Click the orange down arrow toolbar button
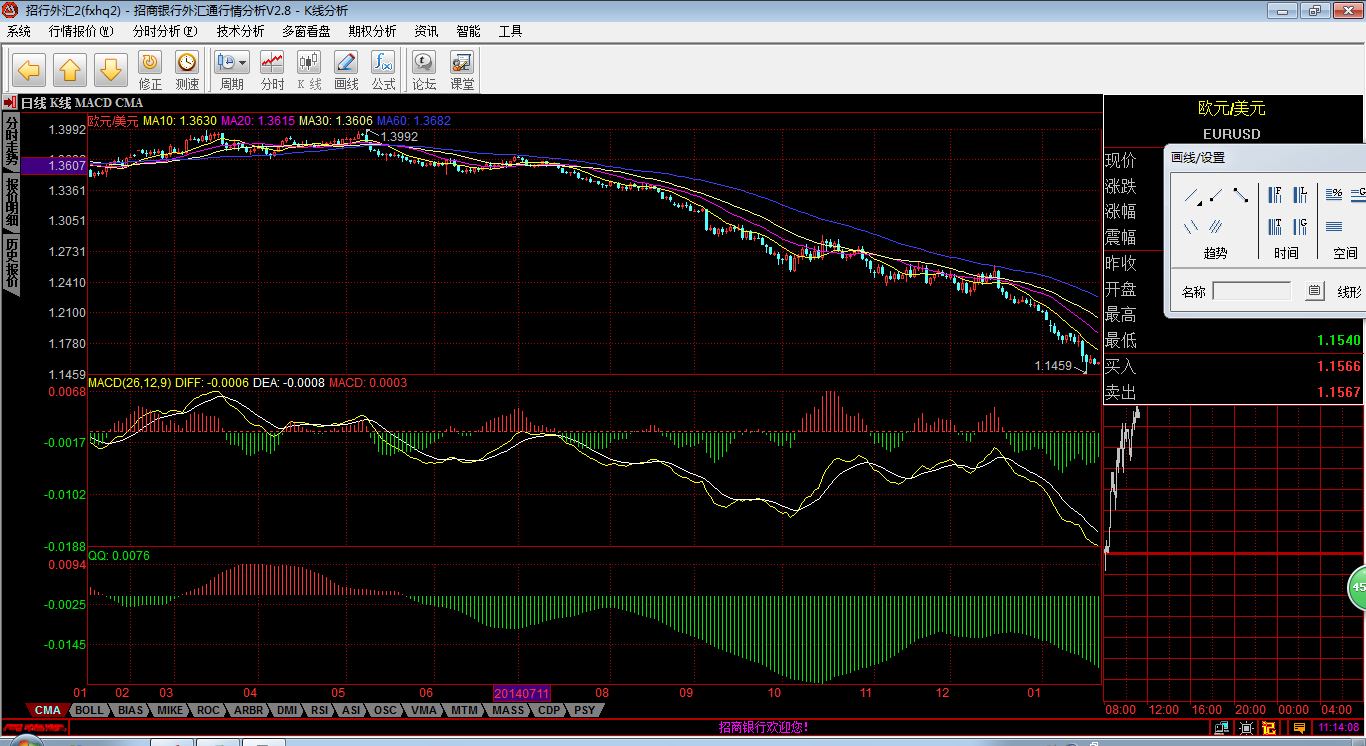This screenshot has width=1366, height=746. (x=111, y=70)
